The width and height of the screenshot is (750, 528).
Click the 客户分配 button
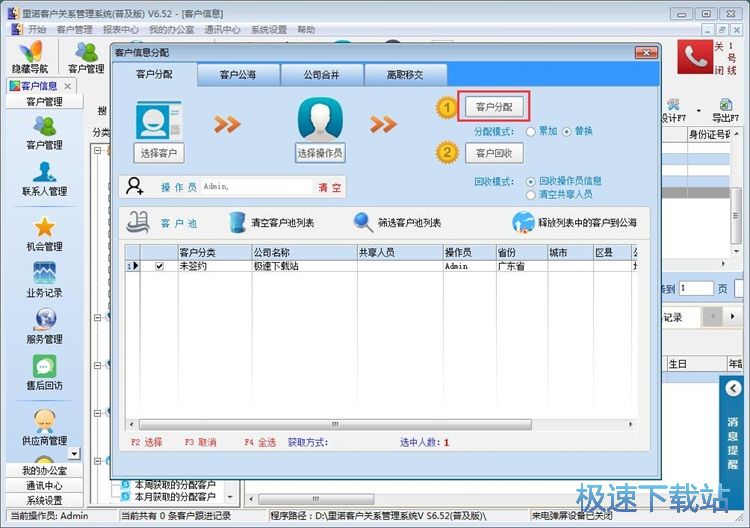494,107
